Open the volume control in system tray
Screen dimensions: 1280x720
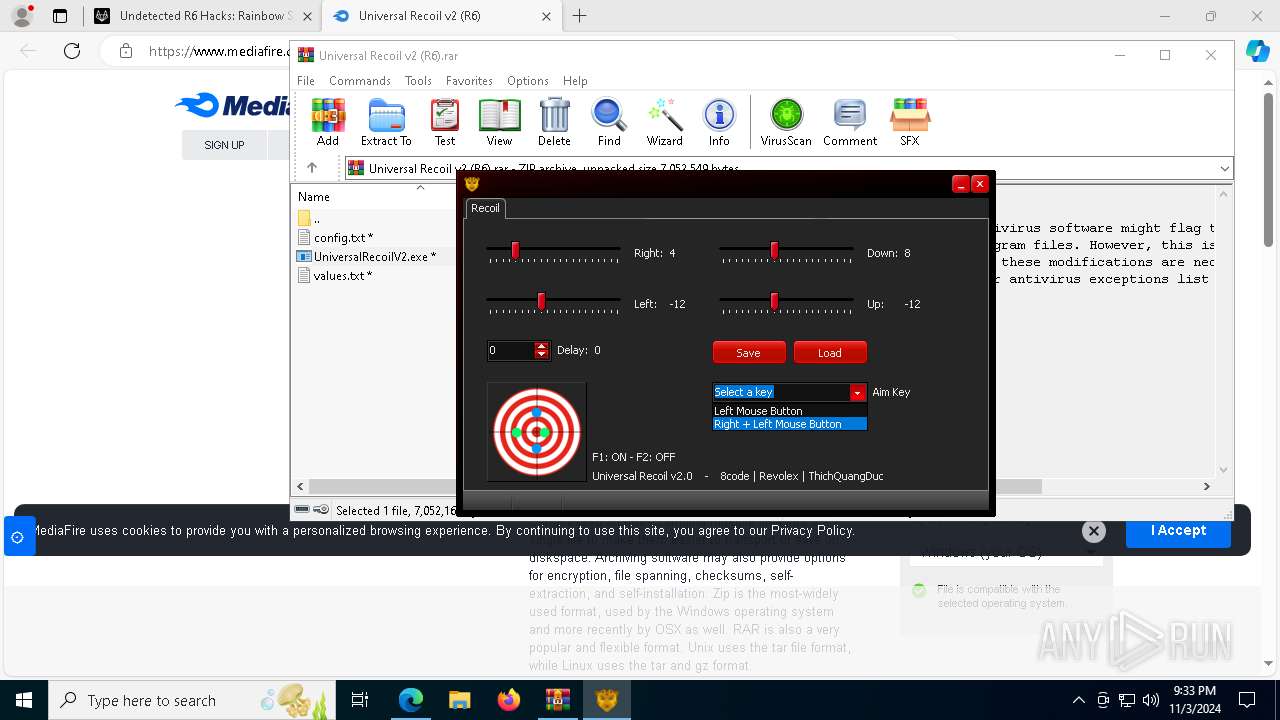(1151, 701)
